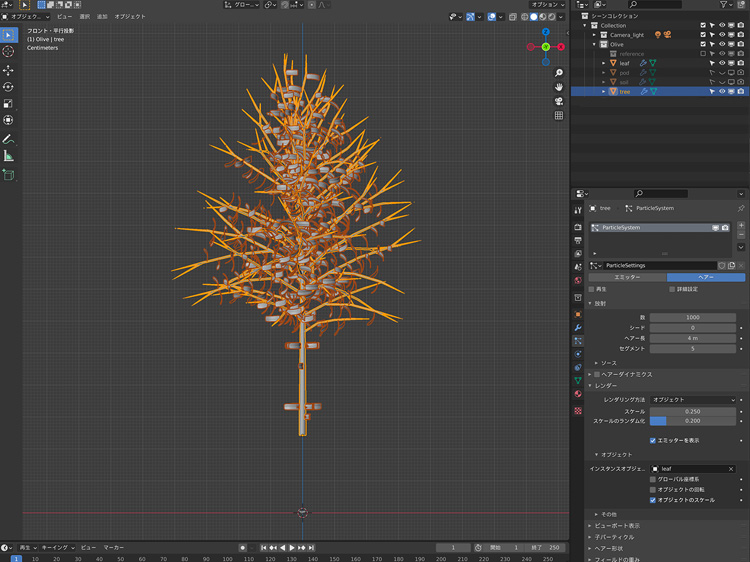The image size is (750, 562).
Task: Collapse the Olive collection in outliner
Action: (594, 44)
